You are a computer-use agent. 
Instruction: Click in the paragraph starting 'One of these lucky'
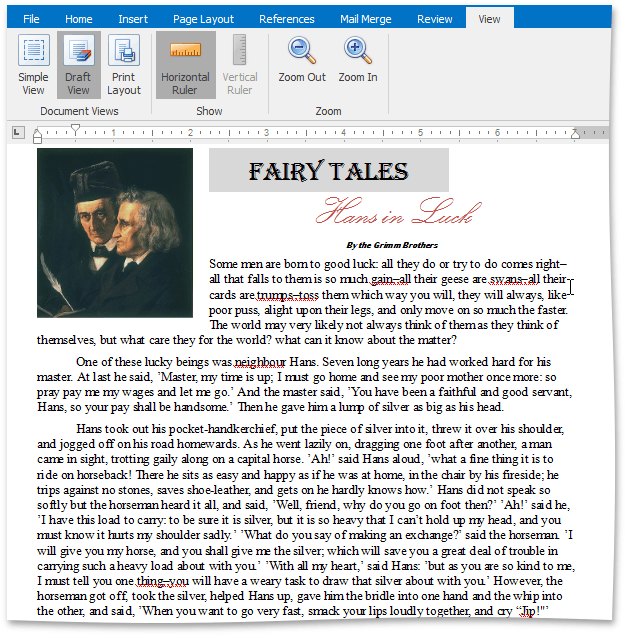[x=305, y=384]
